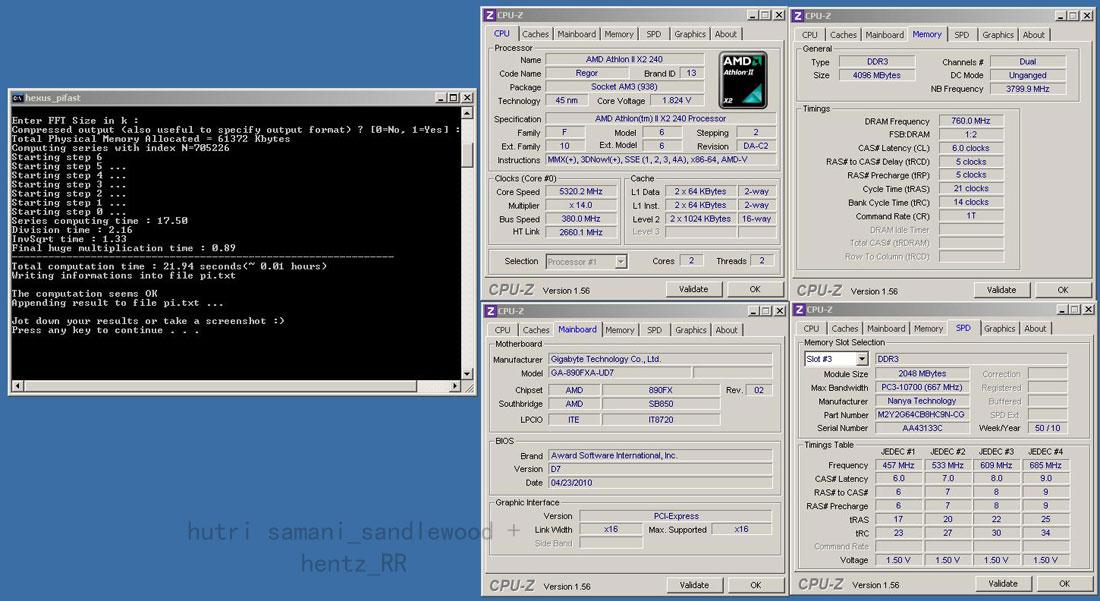Click the FSB:DRAM 1:2 value
The width and height of the screenshot is (1100, 601).
tap(971, 135)
